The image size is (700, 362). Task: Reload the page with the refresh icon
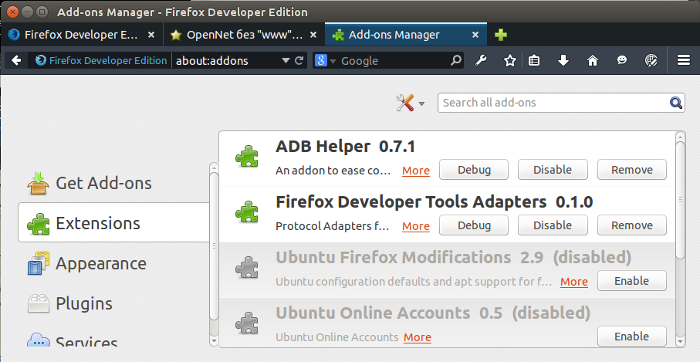click(x=300, y=60)
